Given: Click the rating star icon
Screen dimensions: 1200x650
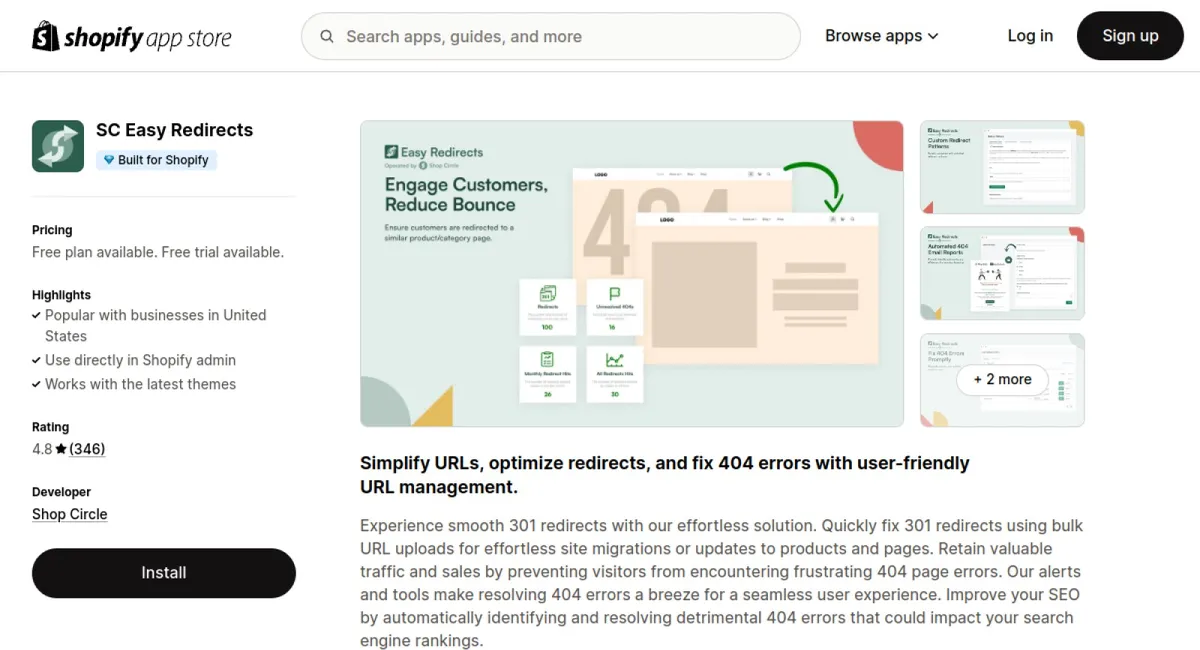Looking at the screenshot, I should pyautogui.click(x=61, y=449).
